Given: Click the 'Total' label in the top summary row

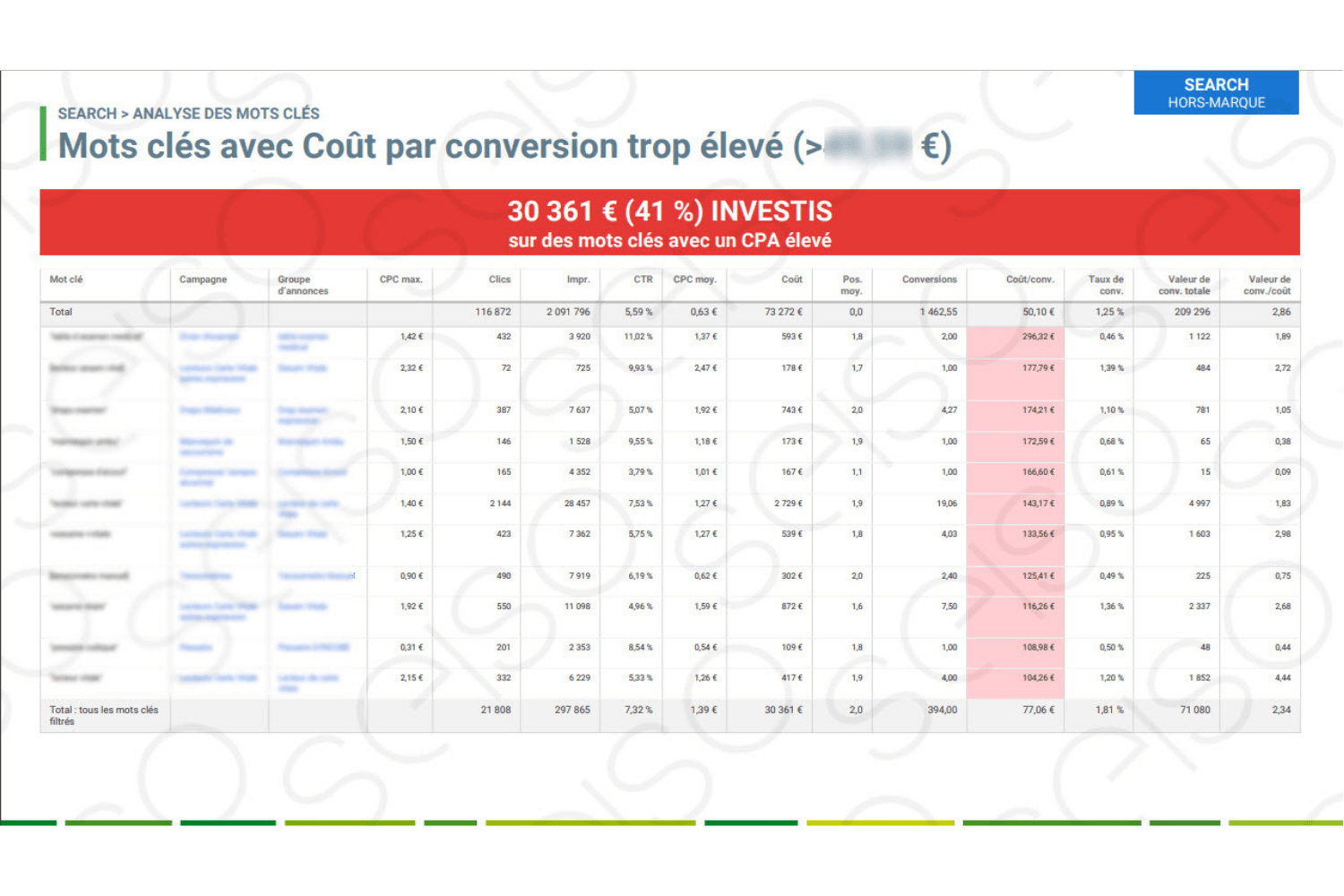Looking at the screenshot, I should (61, 312).
